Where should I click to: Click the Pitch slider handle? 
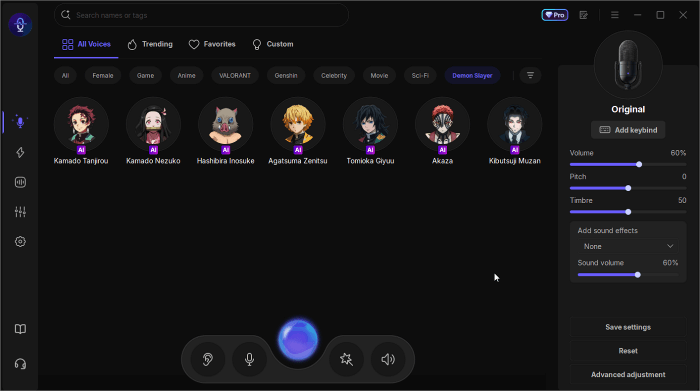click(628, 188)
